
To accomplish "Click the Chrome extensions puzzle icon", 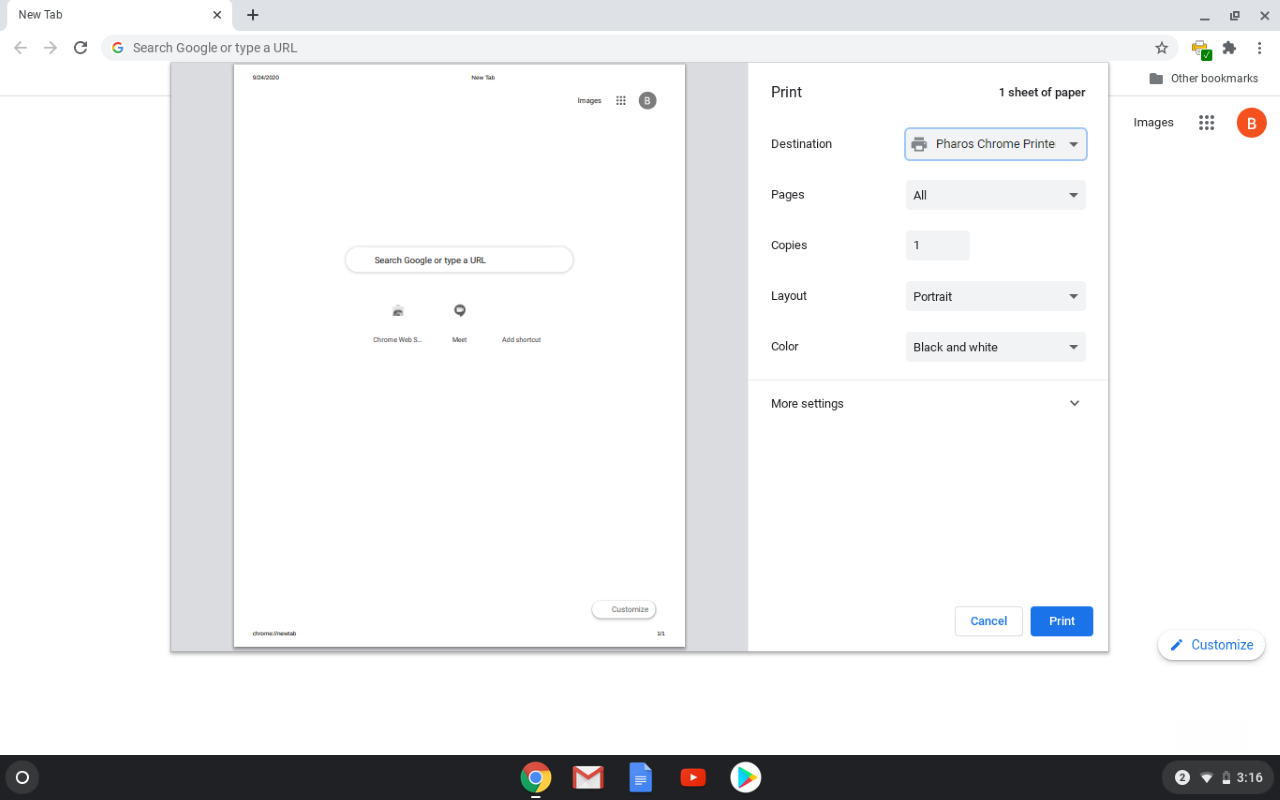I will 1229,47.
